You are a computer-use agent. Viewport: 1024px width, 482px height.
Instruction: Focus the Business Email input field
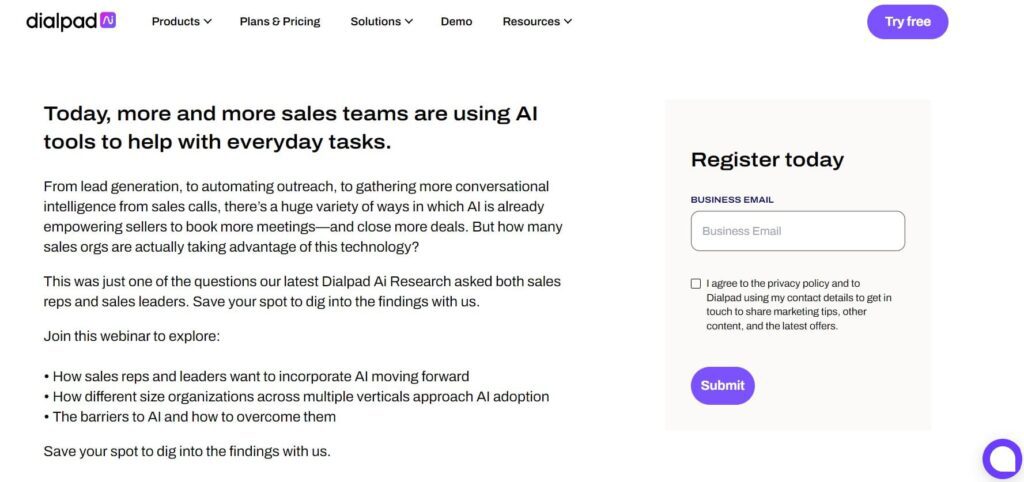click(x=797, y=231)
